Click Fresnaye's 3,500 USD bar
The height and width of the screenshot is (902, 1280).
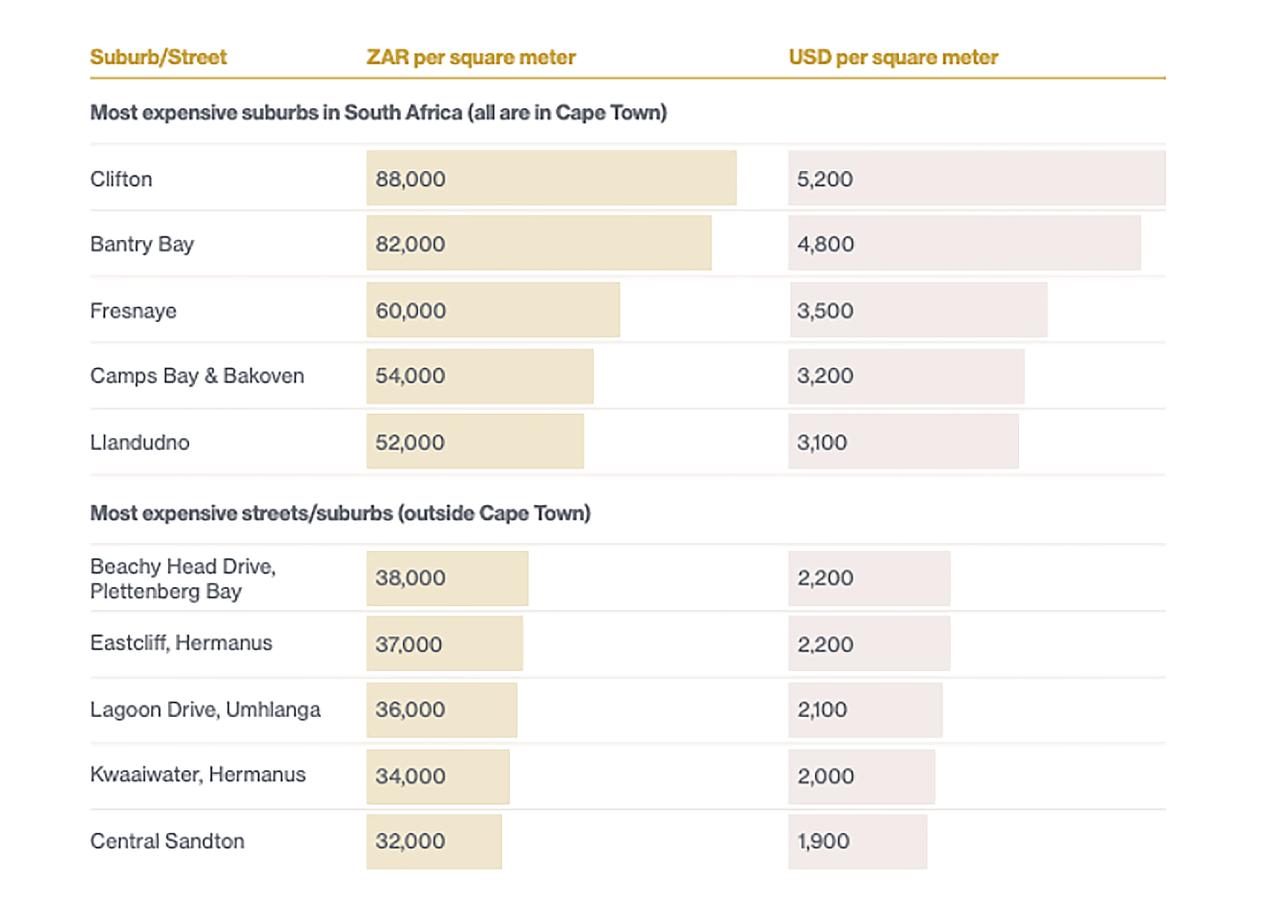(x=917, y=310)
